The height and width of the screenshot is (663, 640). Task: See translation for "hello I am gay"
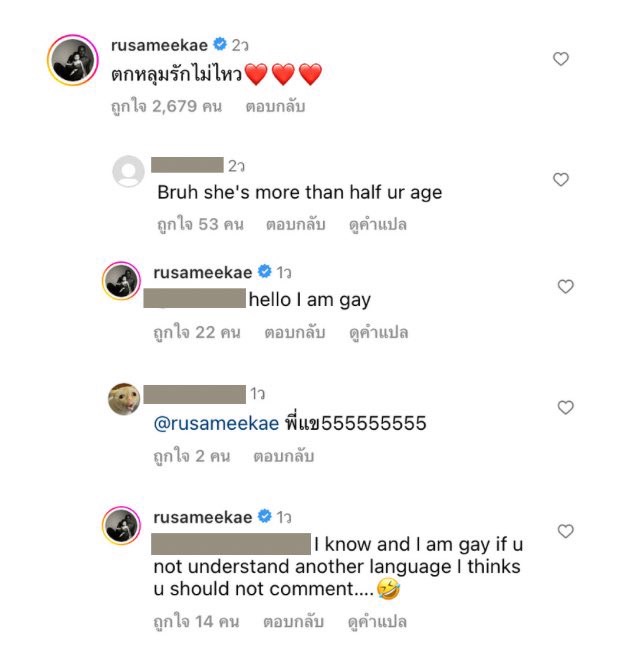pyautogui.click(x=379, y=332)
